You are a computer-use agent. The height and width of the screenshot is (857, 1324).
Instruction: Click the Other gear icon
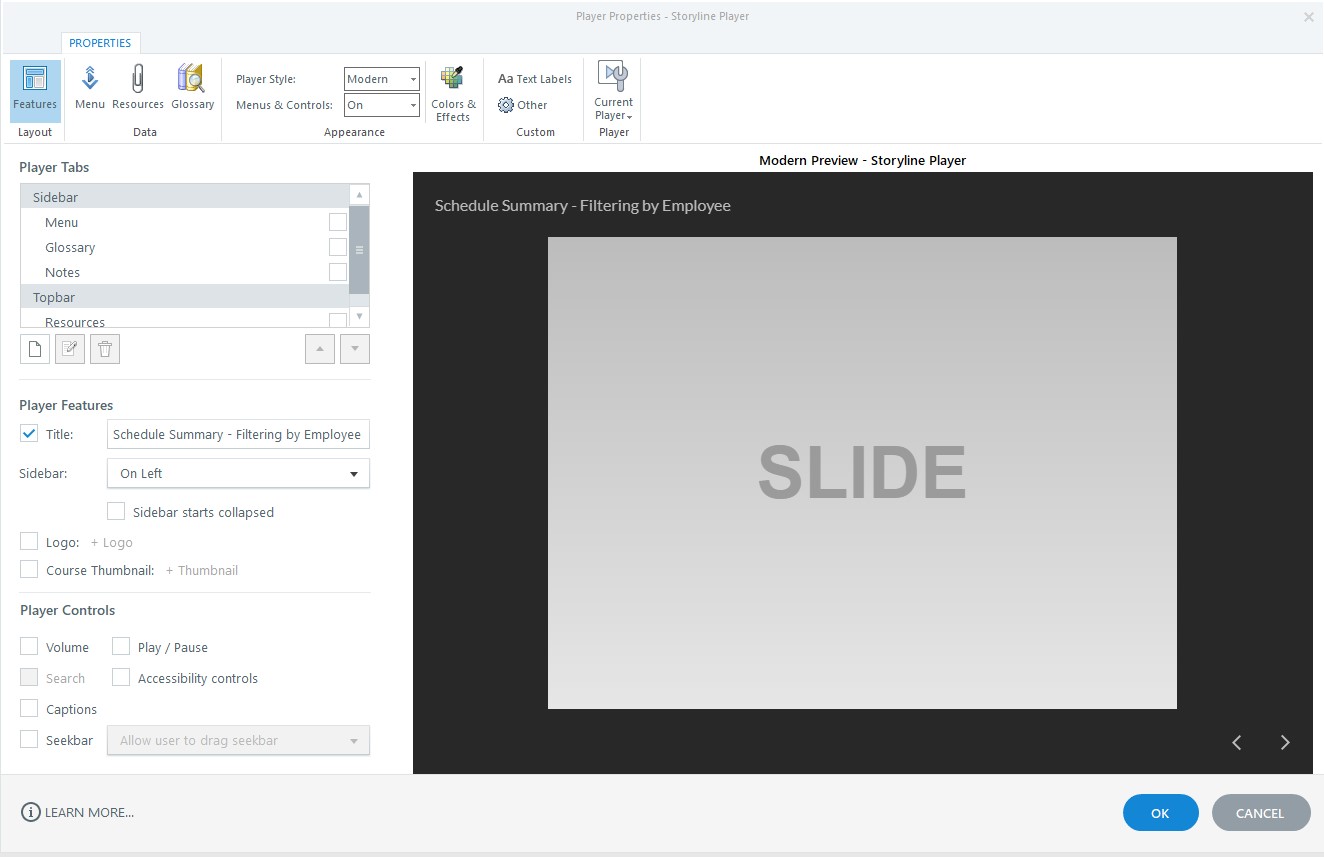click(x=506, y=105)
